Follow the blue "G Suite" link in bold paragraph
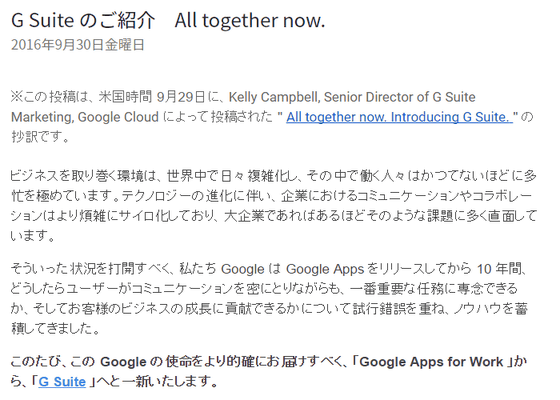 coord(62,381)
